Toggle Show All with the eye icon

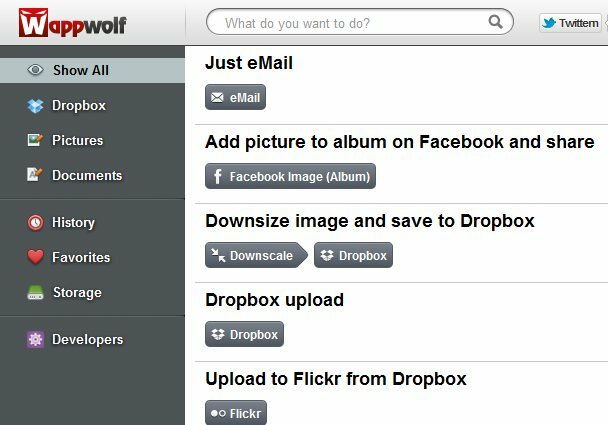pos(35,70)
